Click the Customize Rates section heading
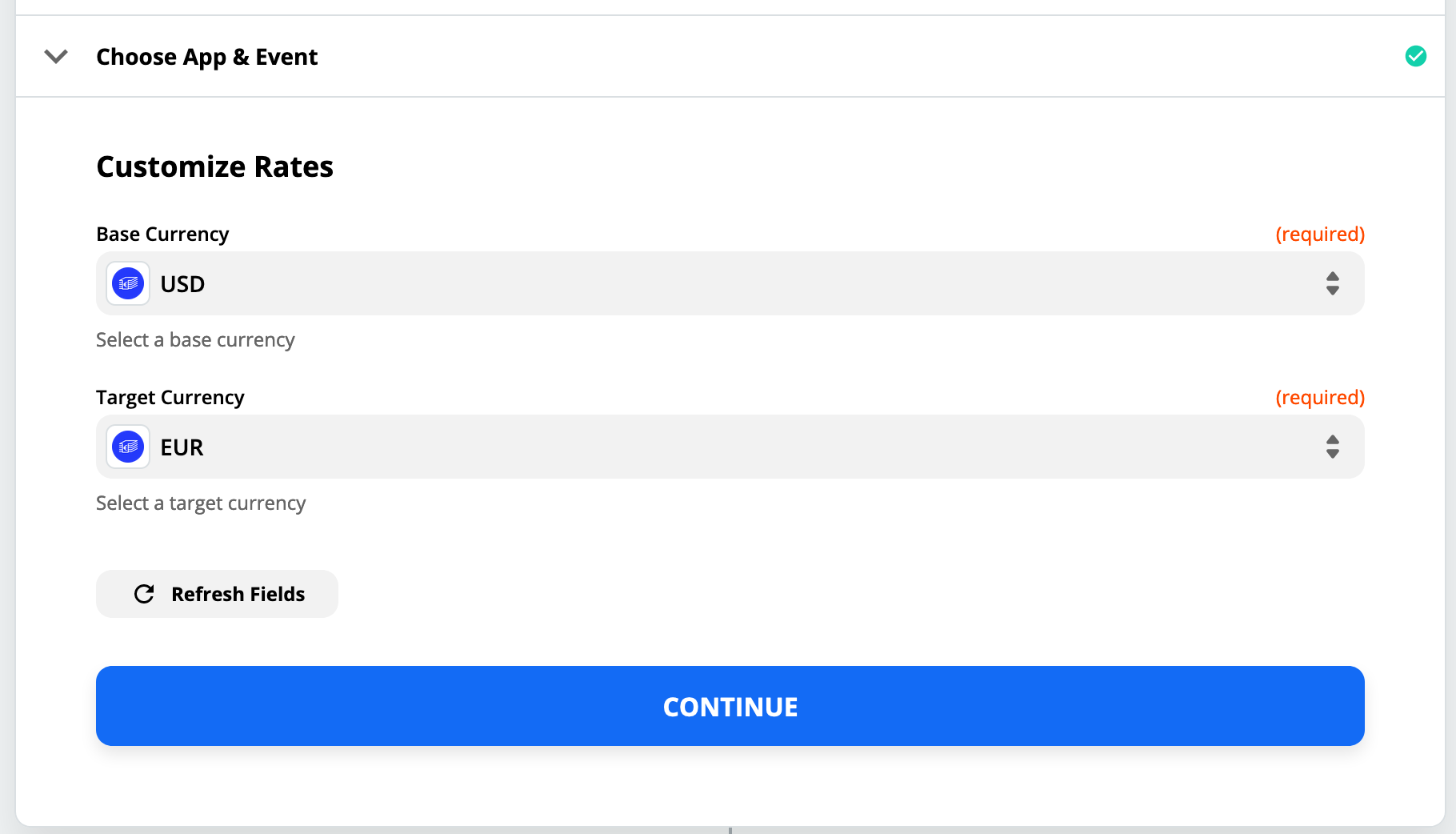Viewport: 1456px width, 834px height. click(214, 166)
